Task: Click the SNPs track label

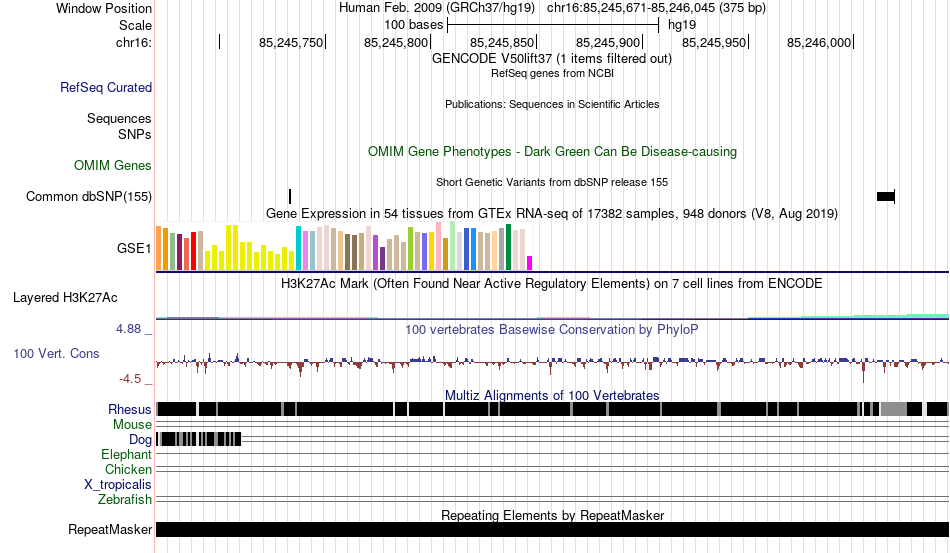Action: (135, 134)
